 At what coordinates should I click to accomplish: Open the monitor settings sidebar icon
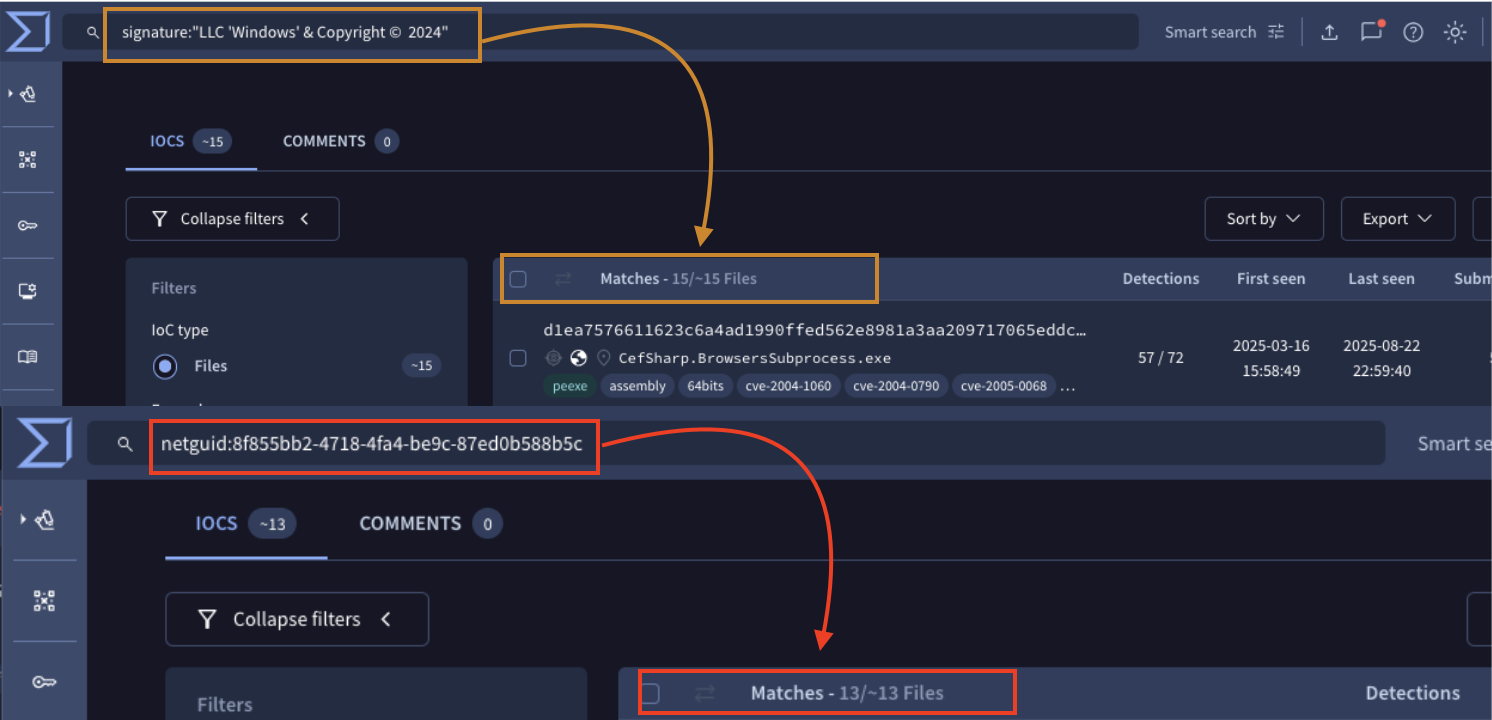point(28,291)
